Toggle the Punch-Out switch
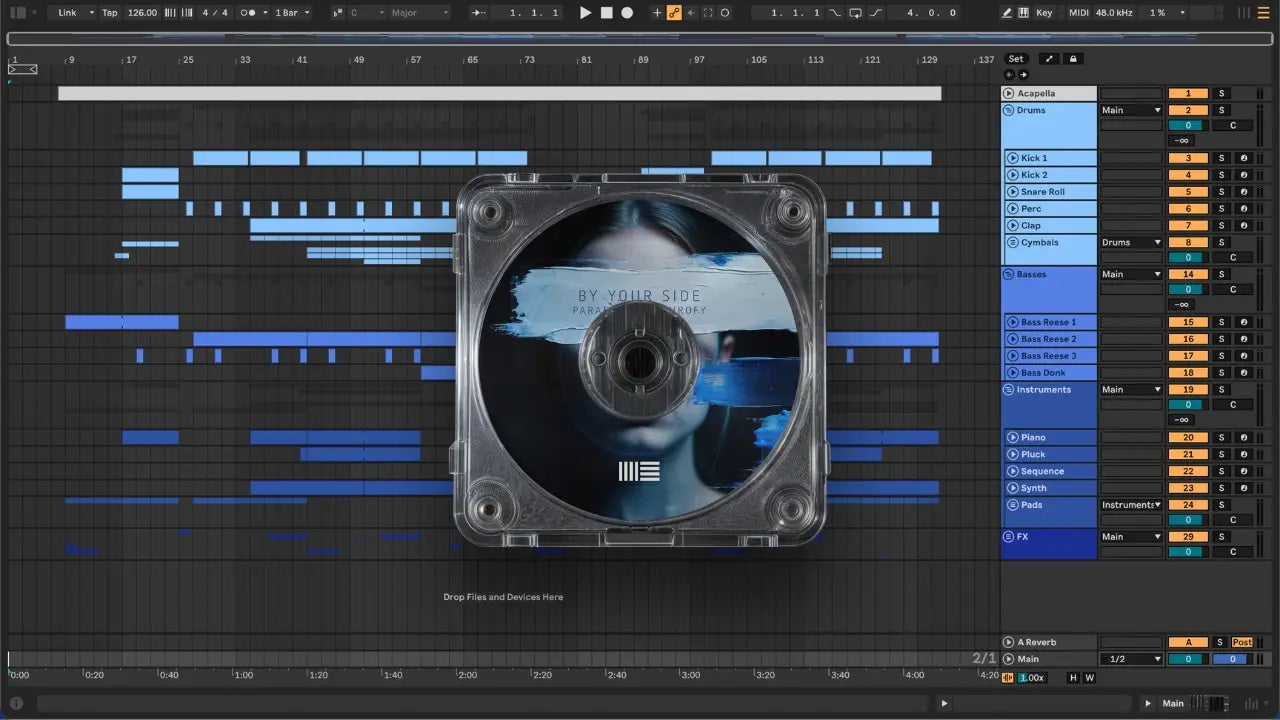 [876, 13]
